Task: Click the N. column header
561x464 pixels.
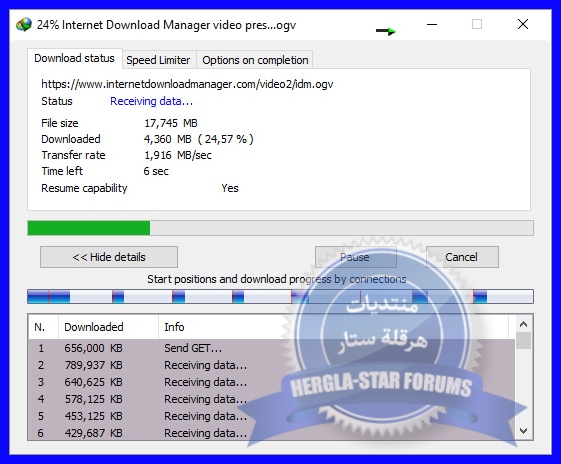Action: (x=43, y=327)
